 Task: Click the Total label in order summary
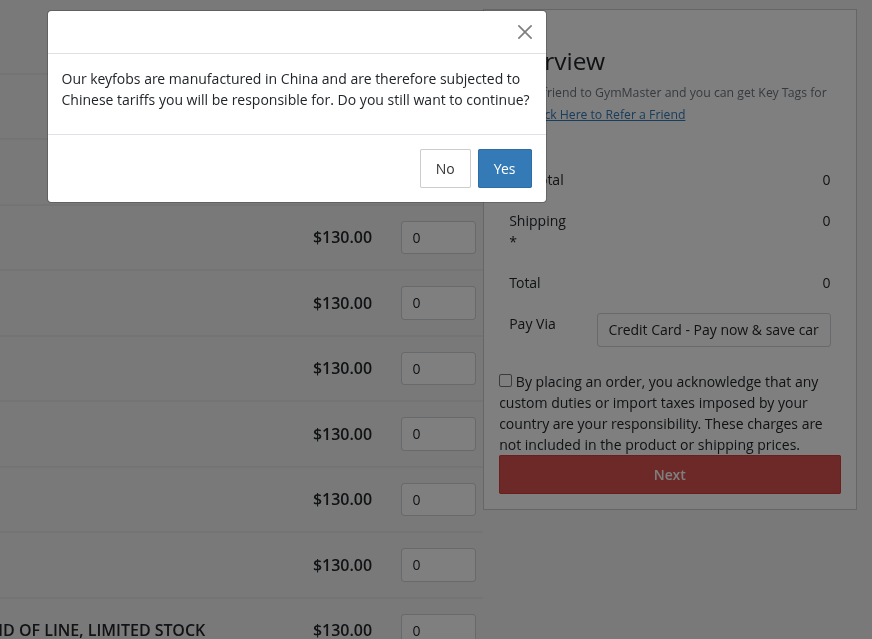[524, 283]
